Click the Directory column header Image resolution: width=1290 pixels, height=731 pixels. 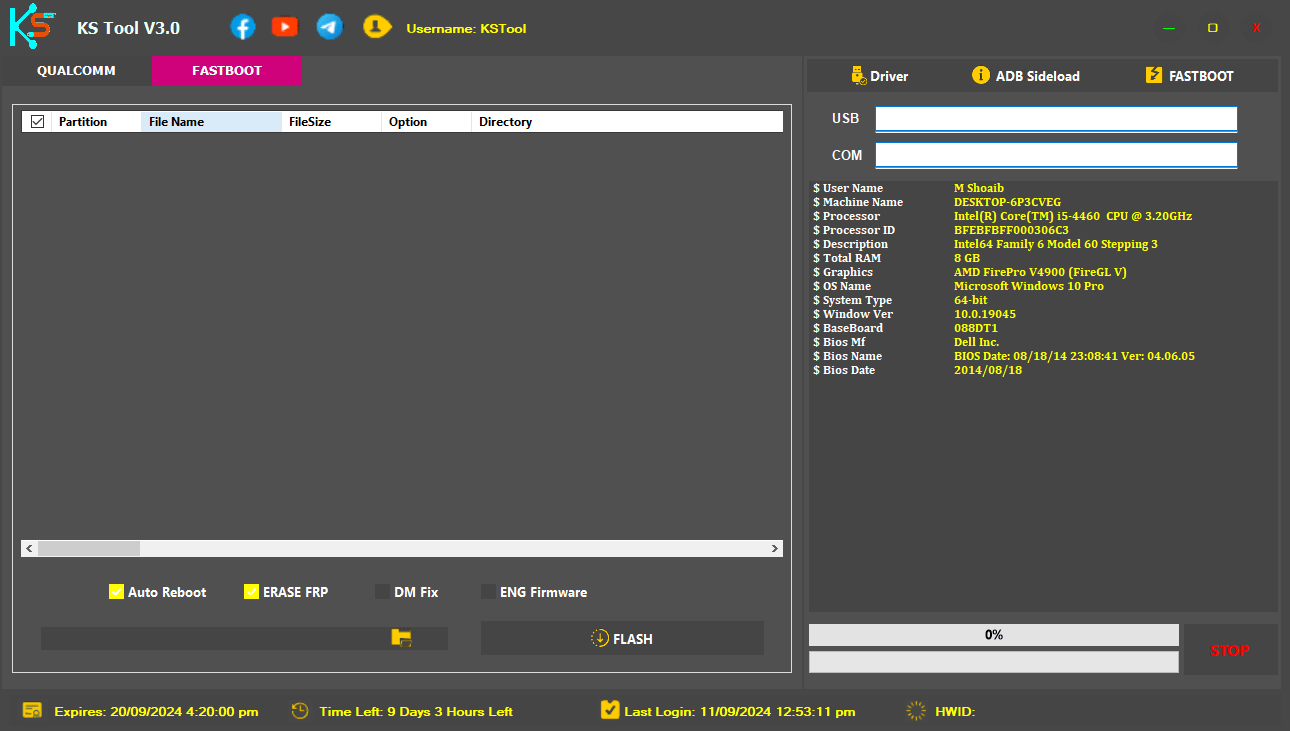point(626,122)
